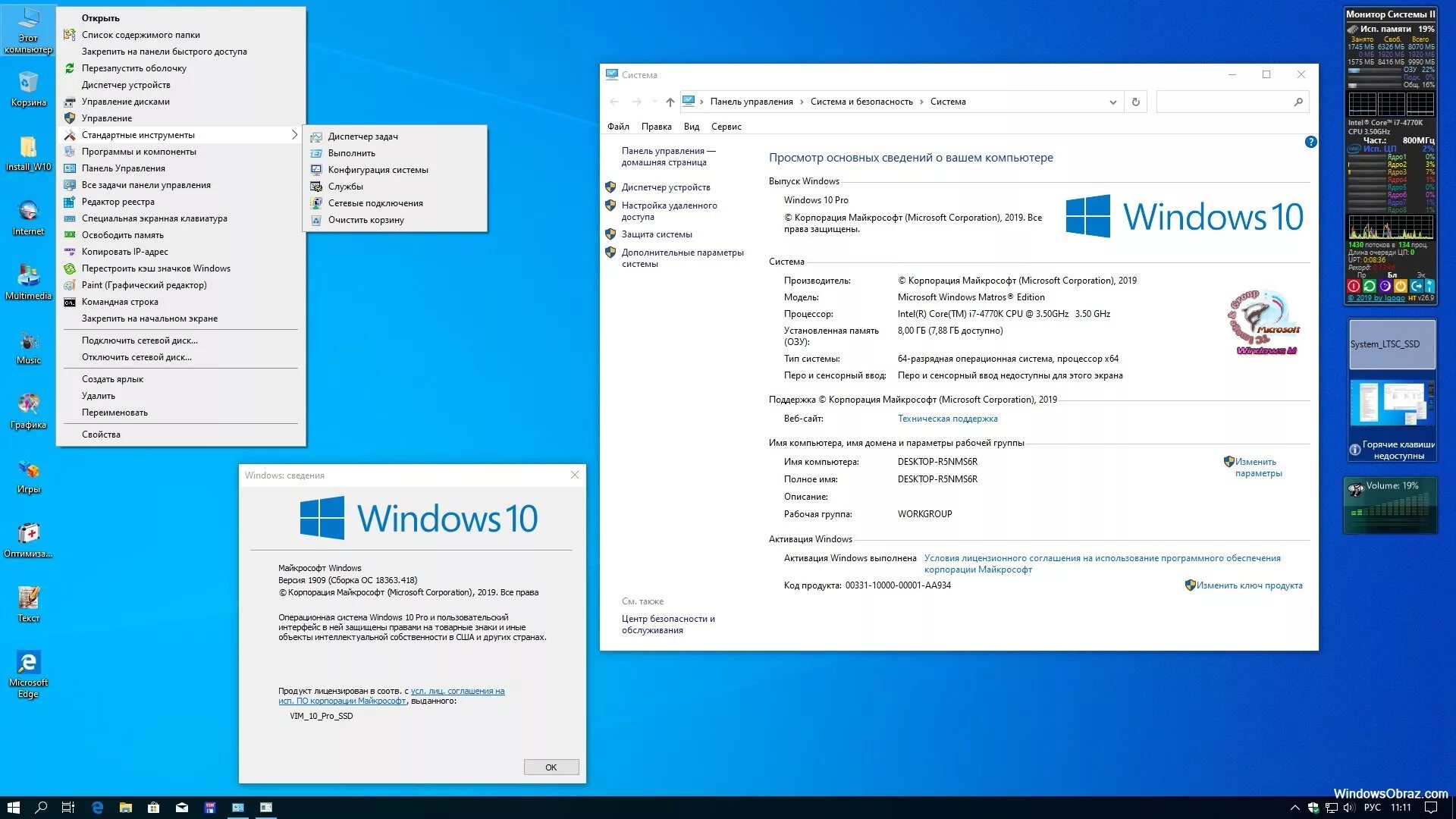This screenshot has height=819, width=1456.
Task: Open the Multimedia desktop folder
Action: pyautogui.click(x=28, y=282)
